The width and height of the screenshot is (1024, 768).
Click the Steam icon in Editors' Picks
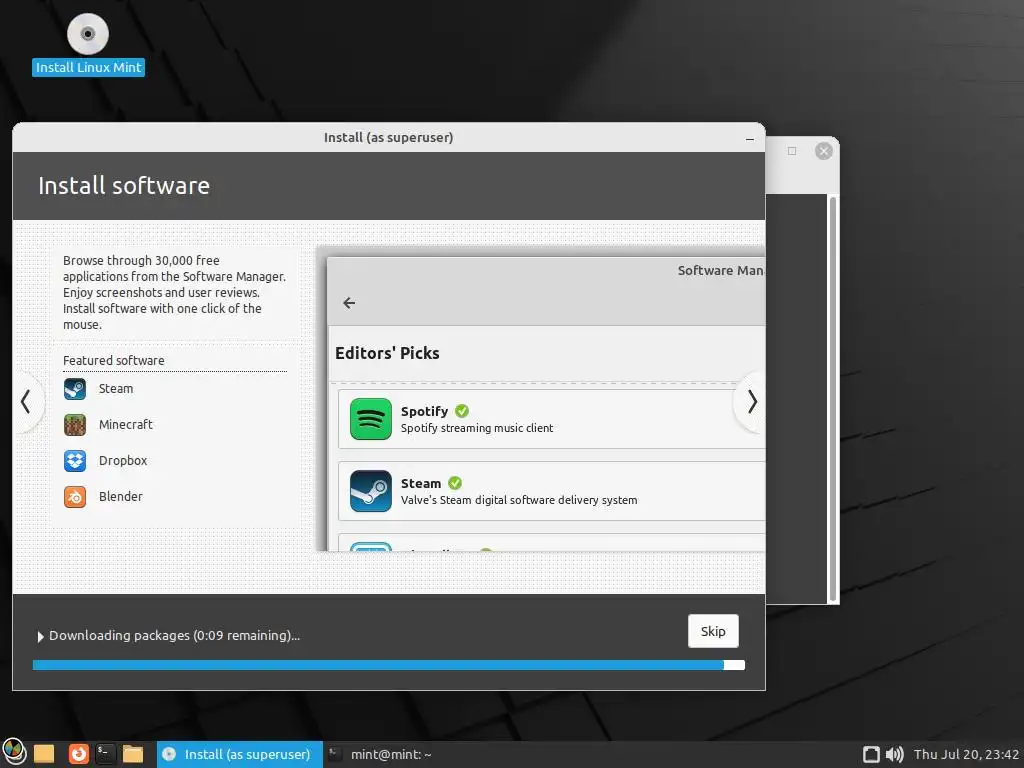coord(371,490)
